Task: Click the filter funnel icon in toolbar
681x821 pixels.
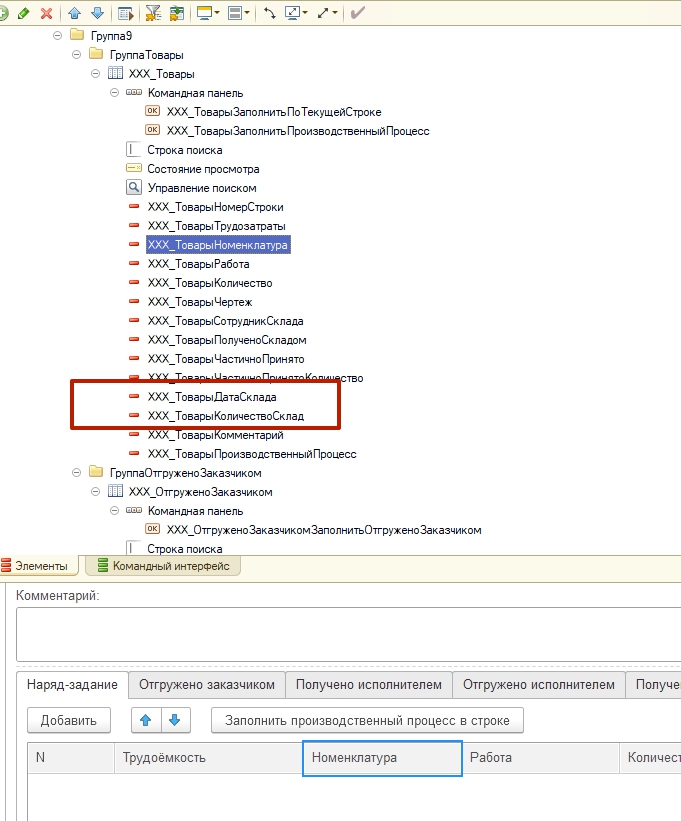Action: coord(153,13)
